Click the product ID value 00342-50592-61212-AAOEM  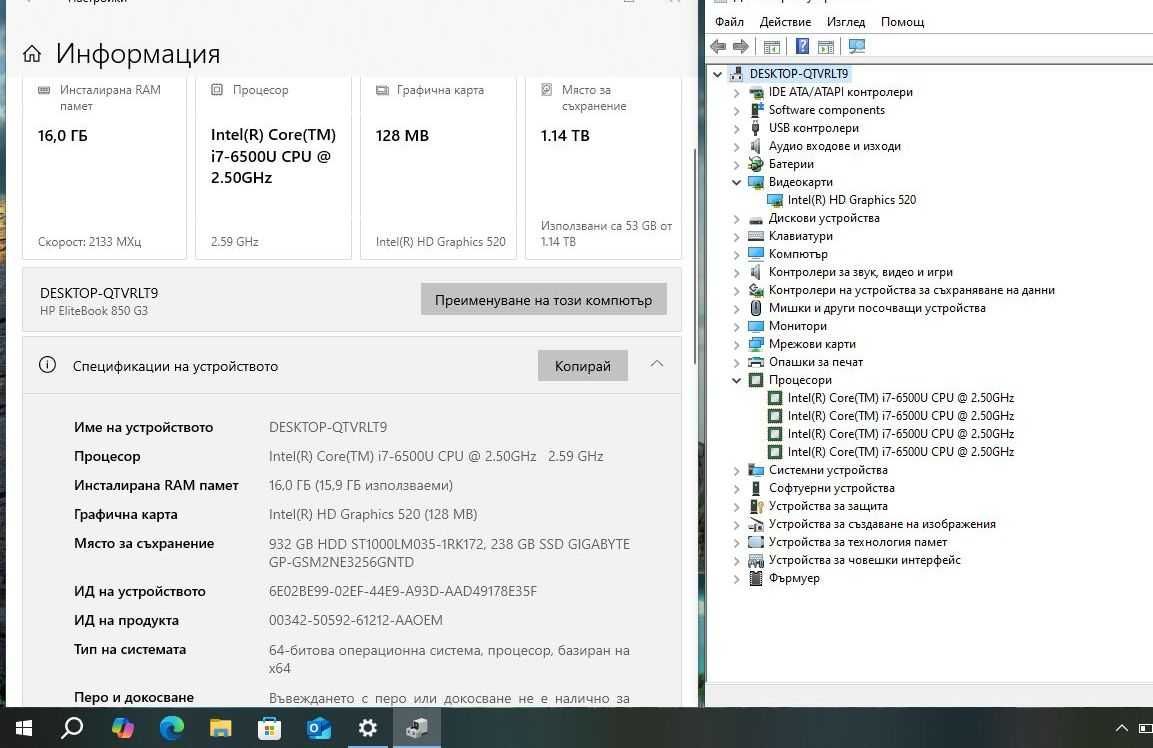[356, 620]
